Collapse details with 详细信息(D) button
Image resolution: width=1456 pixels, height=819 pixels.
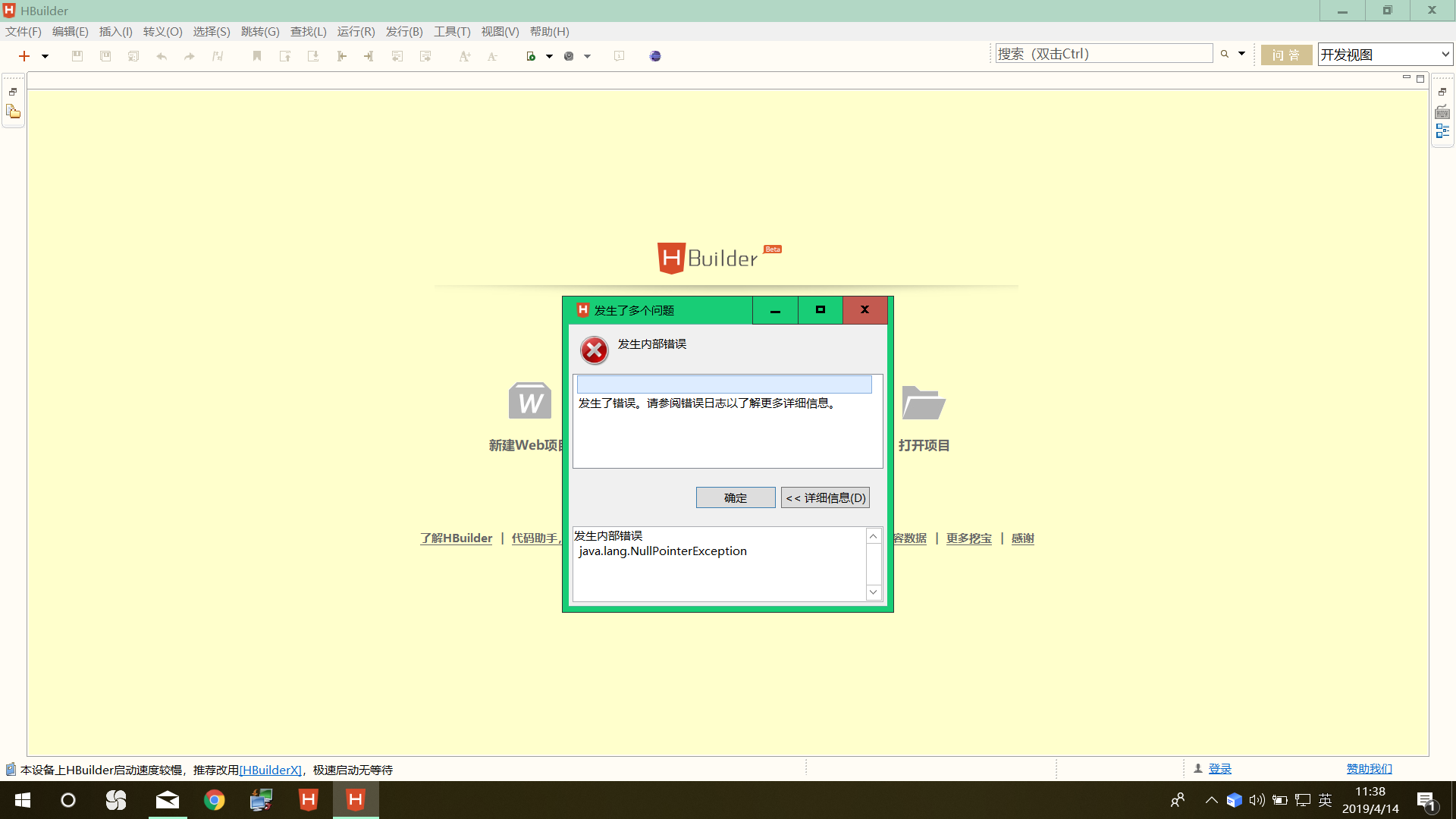[x=825, y=497]
